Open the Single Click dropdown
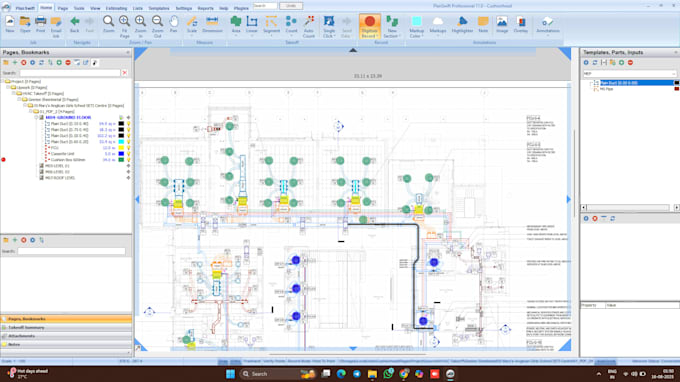The height and width of the screenshot is (382, 680). (336, 36)
